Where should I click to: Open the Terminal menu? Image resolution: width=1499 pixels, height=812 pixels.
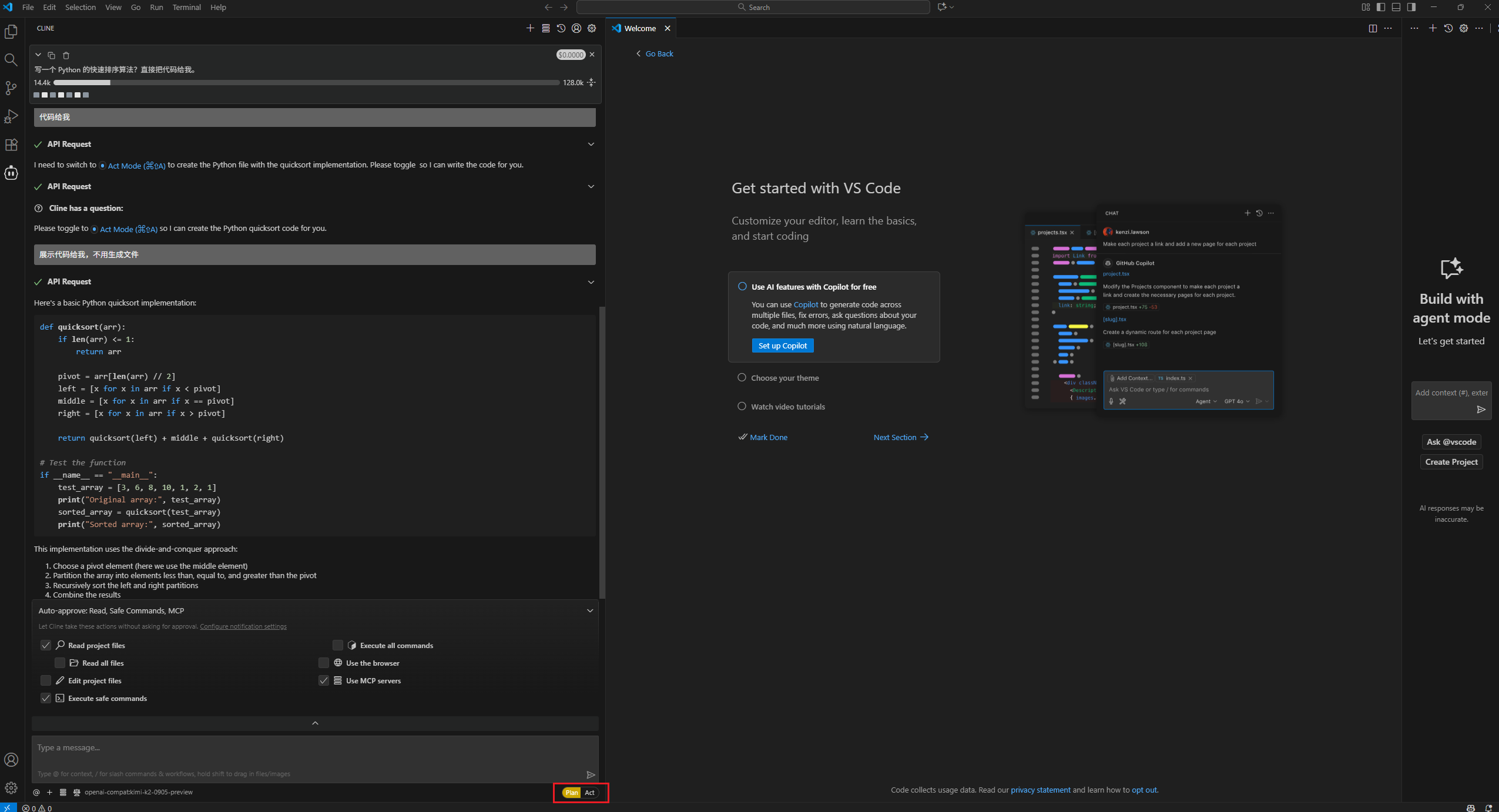point(186,7)
